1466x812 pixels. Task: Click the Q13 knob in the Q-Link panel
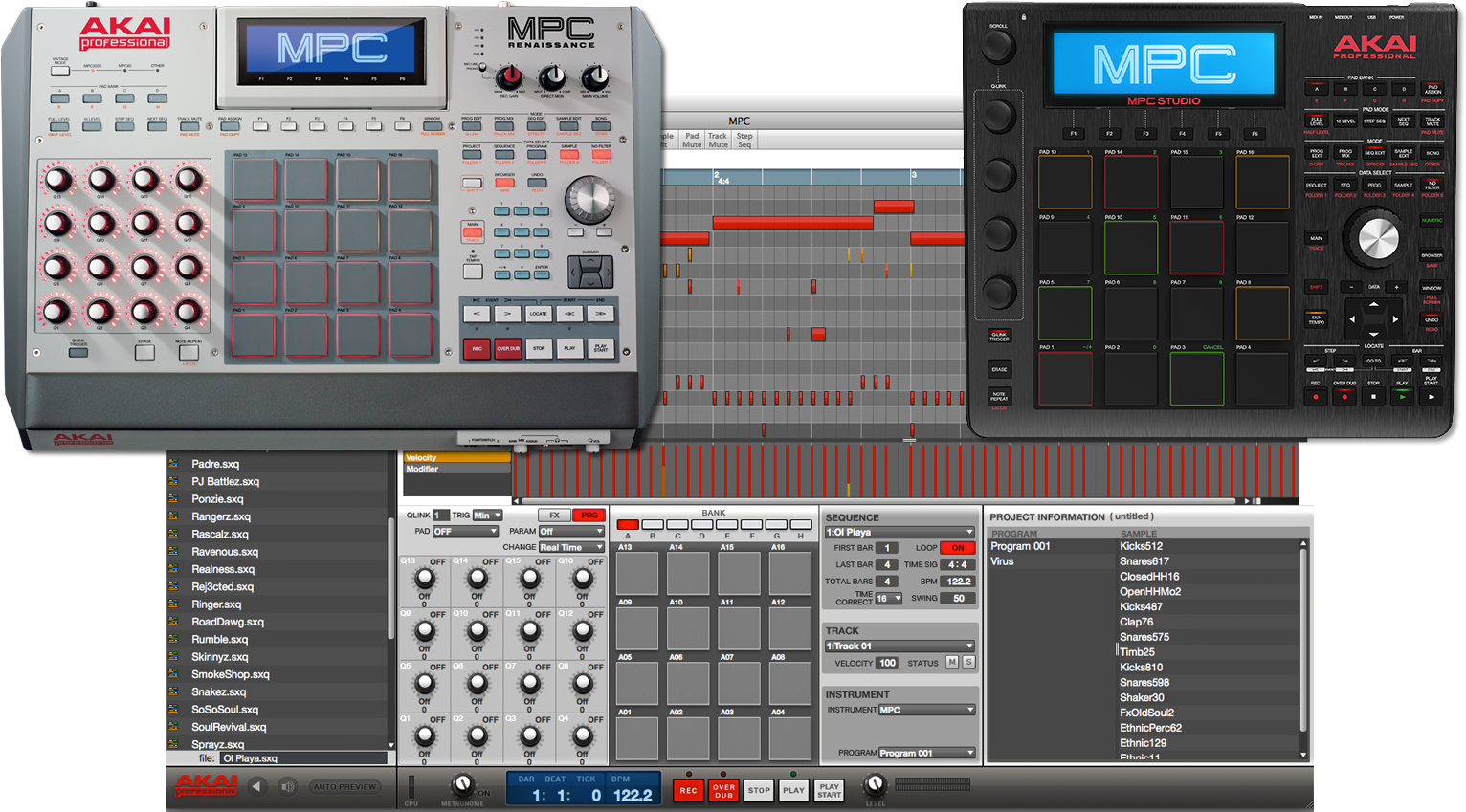tap(424, 579)
